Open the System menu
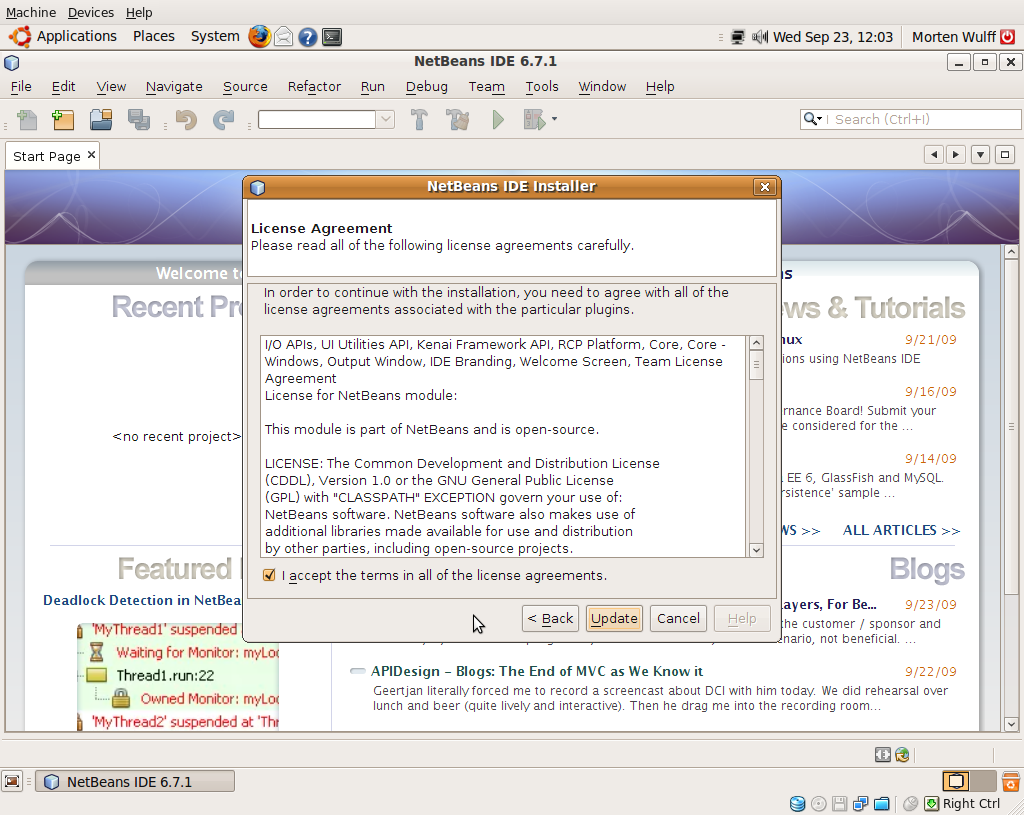This screenshot has width=1024, height=815. tap(215, 37)
